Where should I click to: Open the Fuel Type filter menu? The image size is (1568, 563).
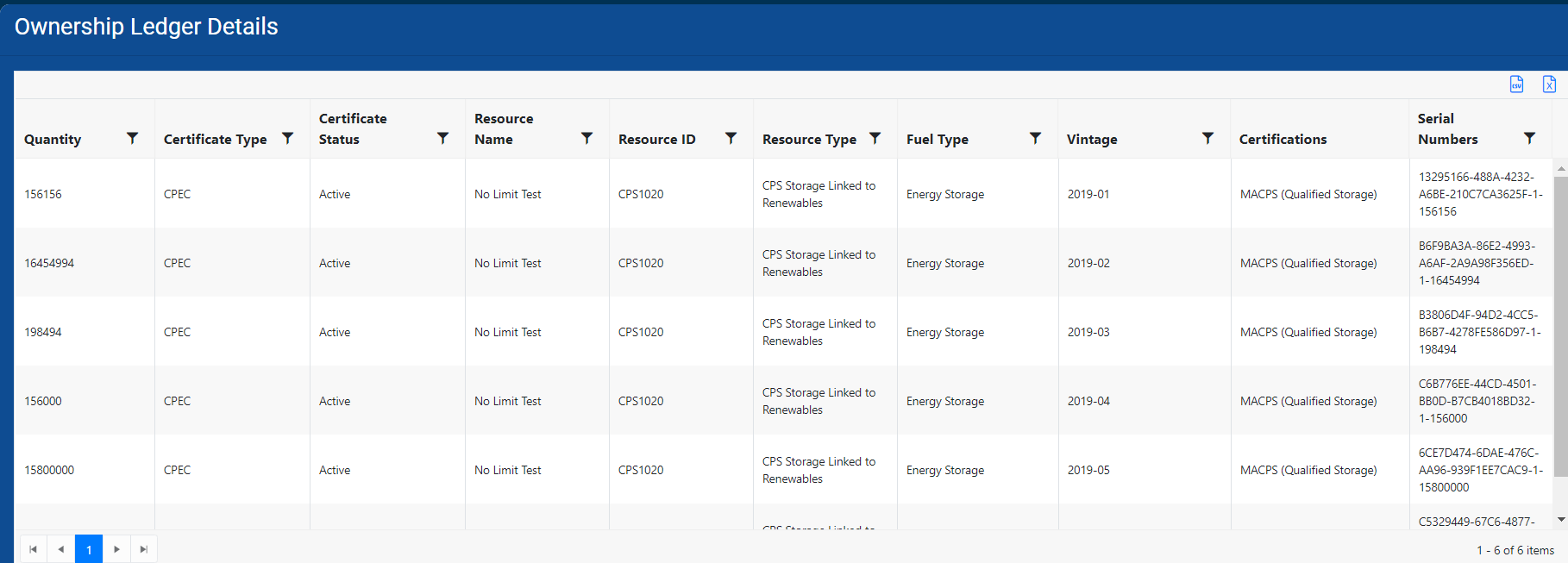(x=1035, y=138)
